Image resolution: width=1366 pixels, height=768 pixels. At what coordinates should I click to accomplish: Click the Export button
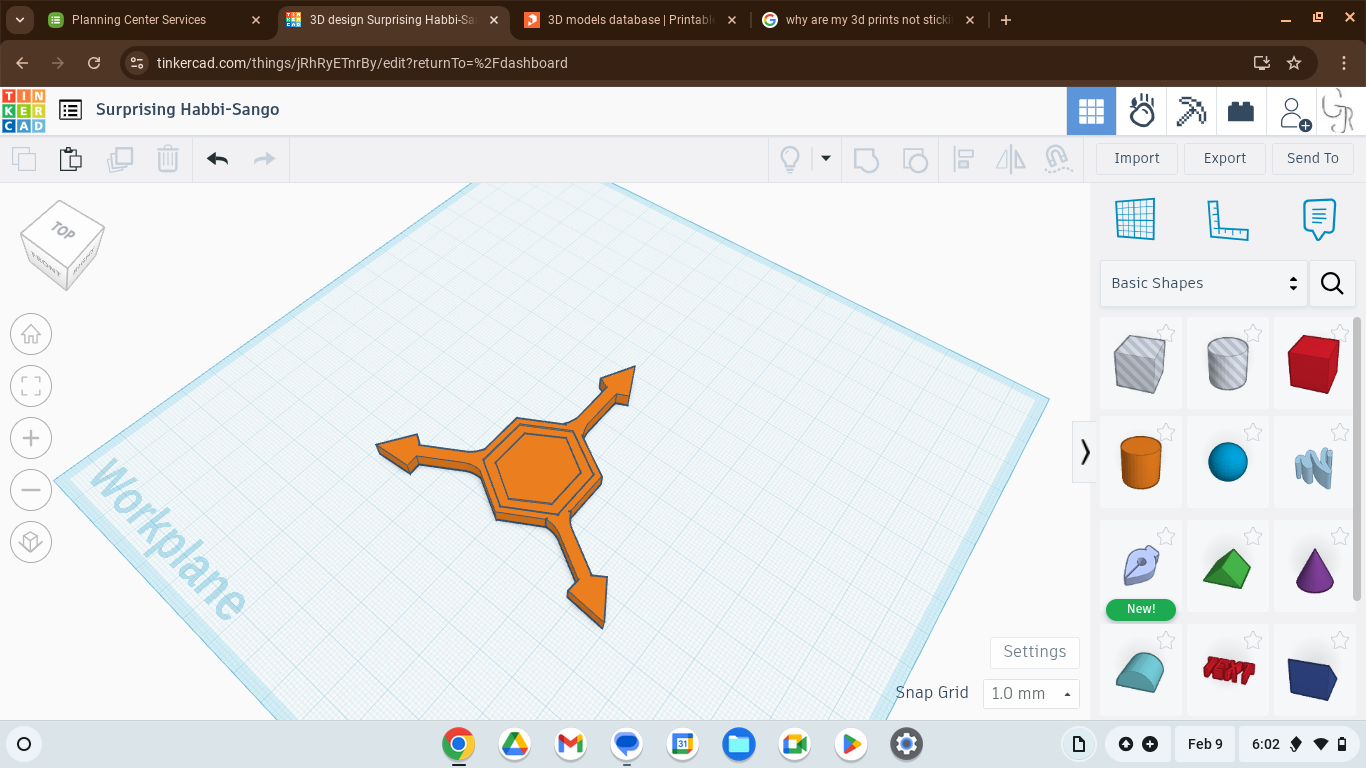coord(1225,158)
